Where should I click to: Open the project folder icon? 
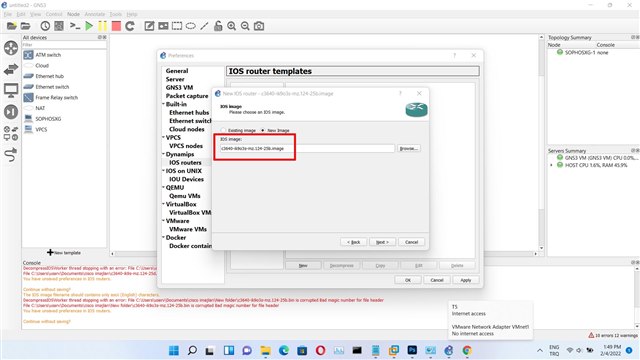click(25, 26)
